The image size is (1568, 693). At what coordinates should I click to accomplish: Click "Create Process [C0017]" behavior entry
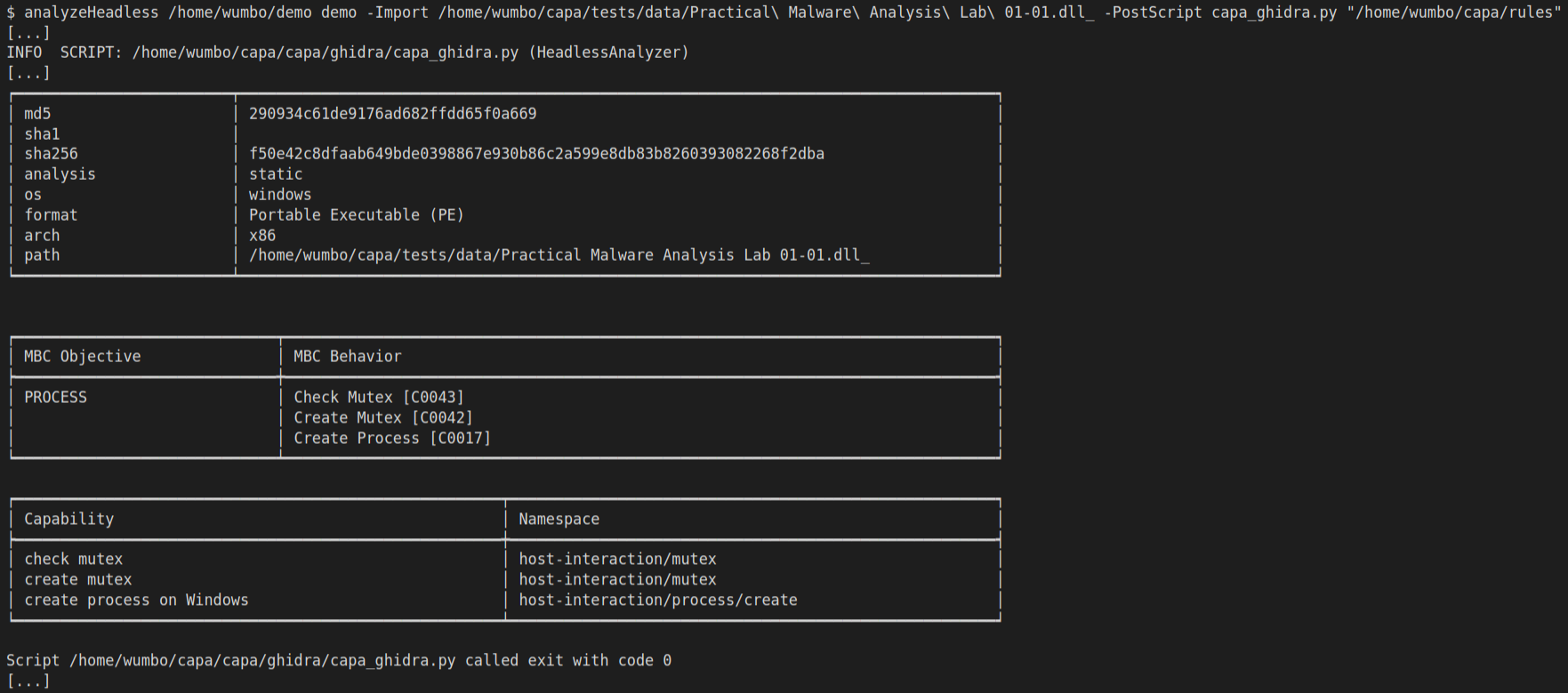[391, 439]
